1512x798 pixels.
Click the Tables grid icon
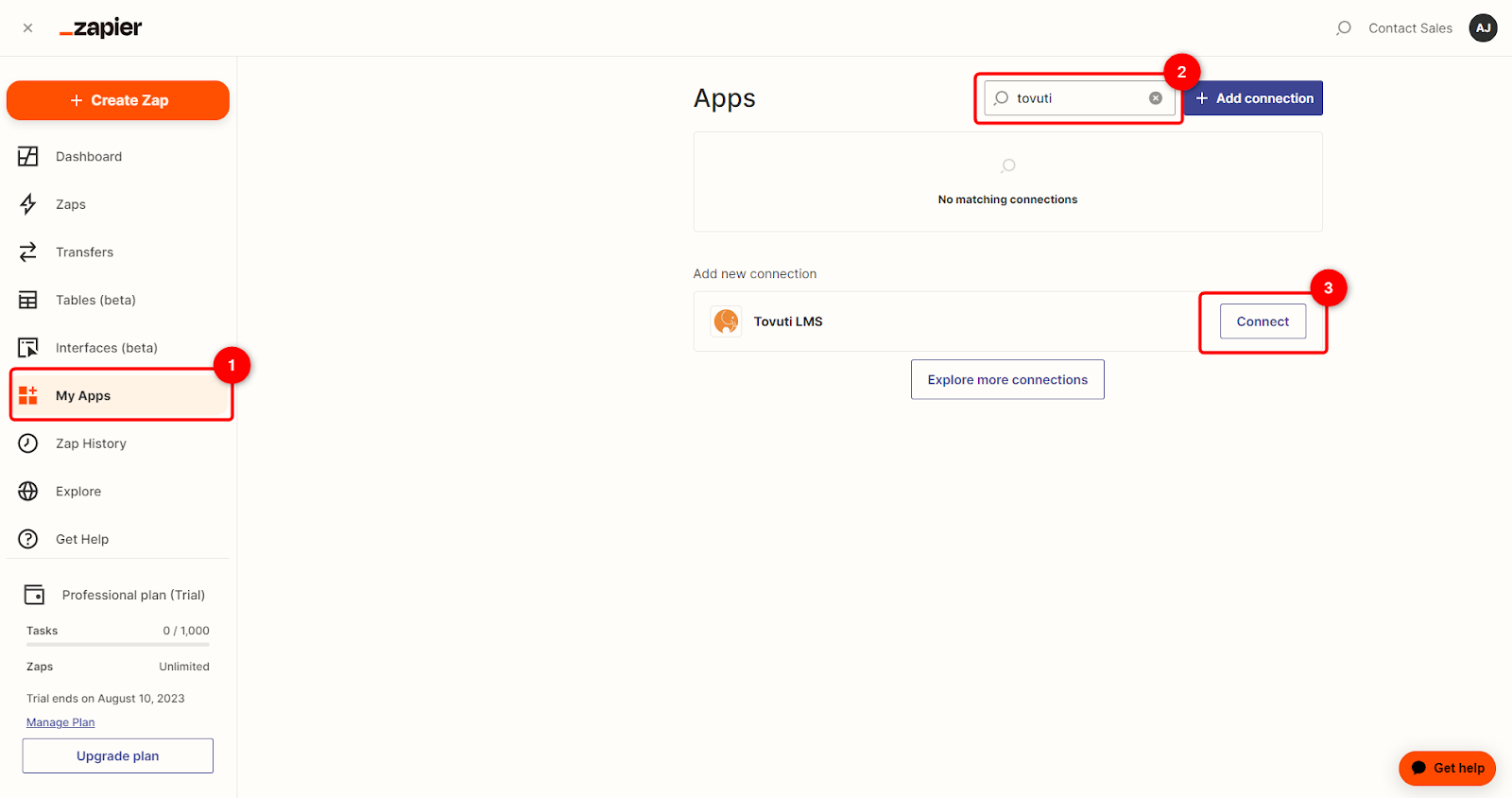coord(28,300)
